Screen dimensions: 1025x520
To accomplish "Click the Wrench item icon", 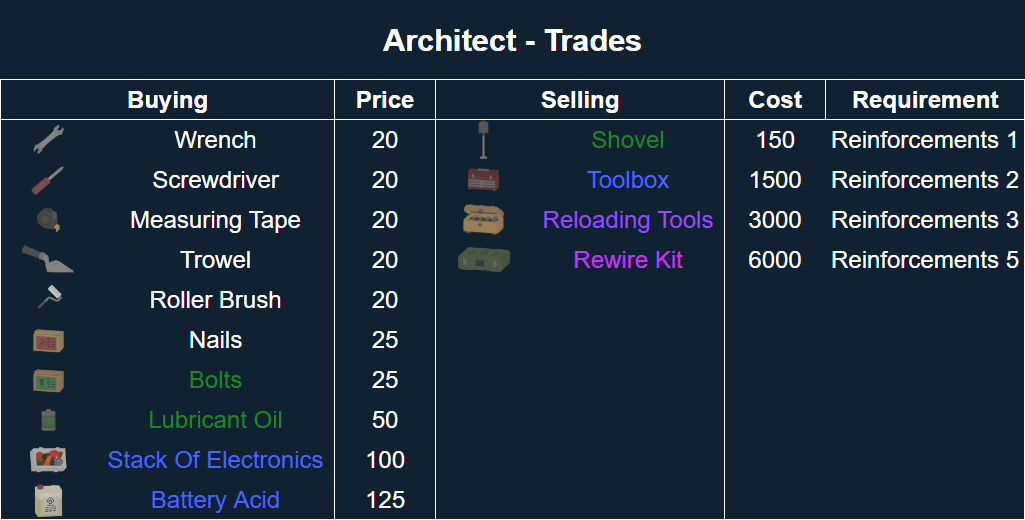I will click(x=48, y=140).
